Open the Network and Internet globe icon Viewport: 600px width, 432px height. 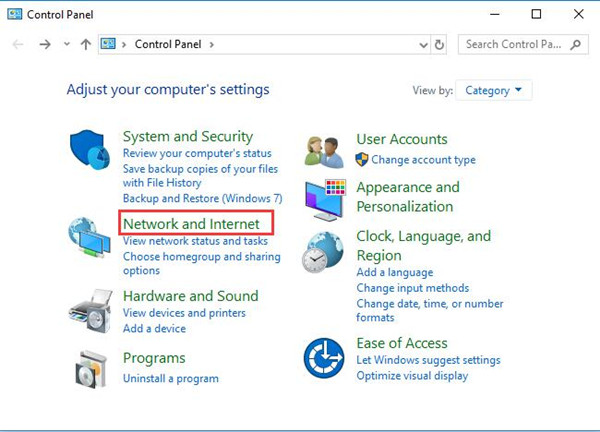point(90,237)
